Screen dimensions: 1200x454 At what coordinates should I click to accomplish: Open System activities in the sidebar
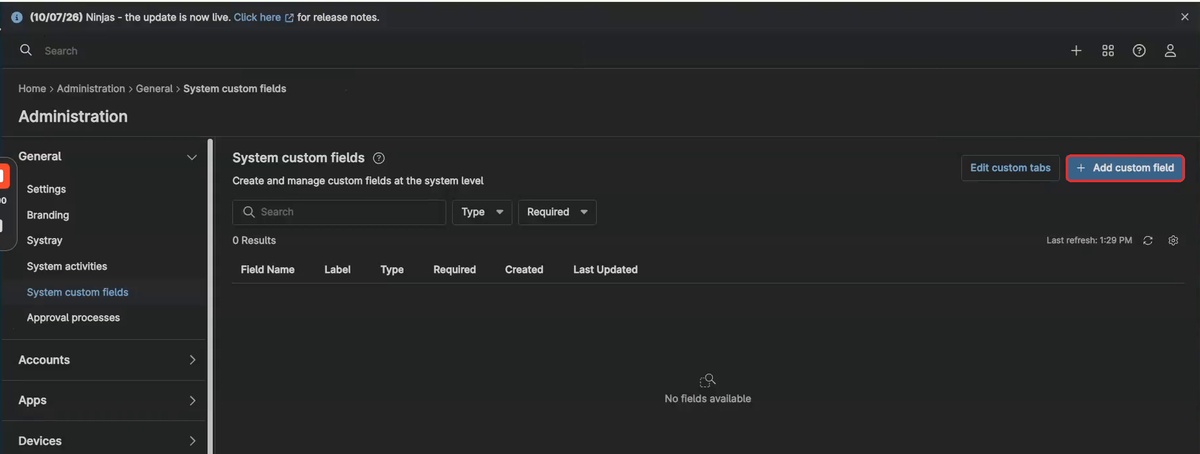tap(67, 267)
